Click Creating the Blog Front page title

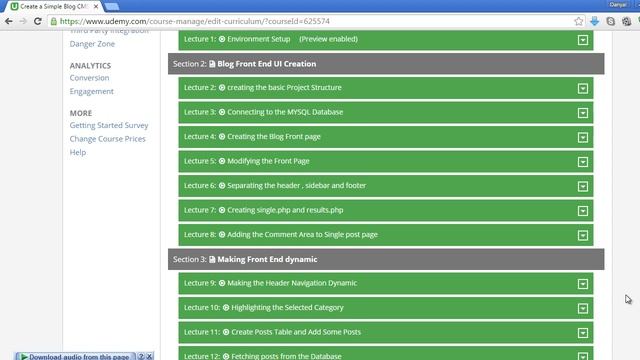[274, 137]
